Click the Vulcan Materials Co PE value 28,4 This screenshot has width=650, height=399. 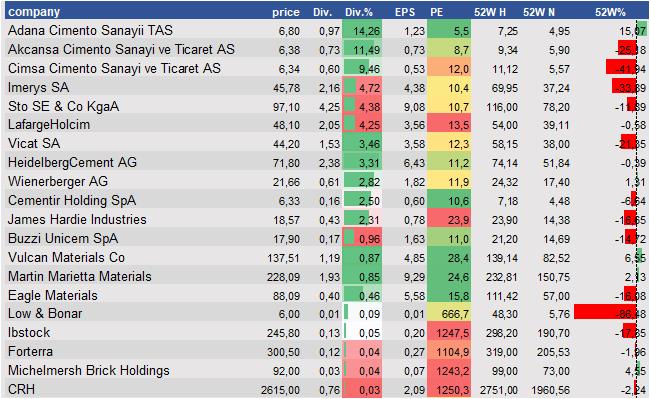pos(449,257)
